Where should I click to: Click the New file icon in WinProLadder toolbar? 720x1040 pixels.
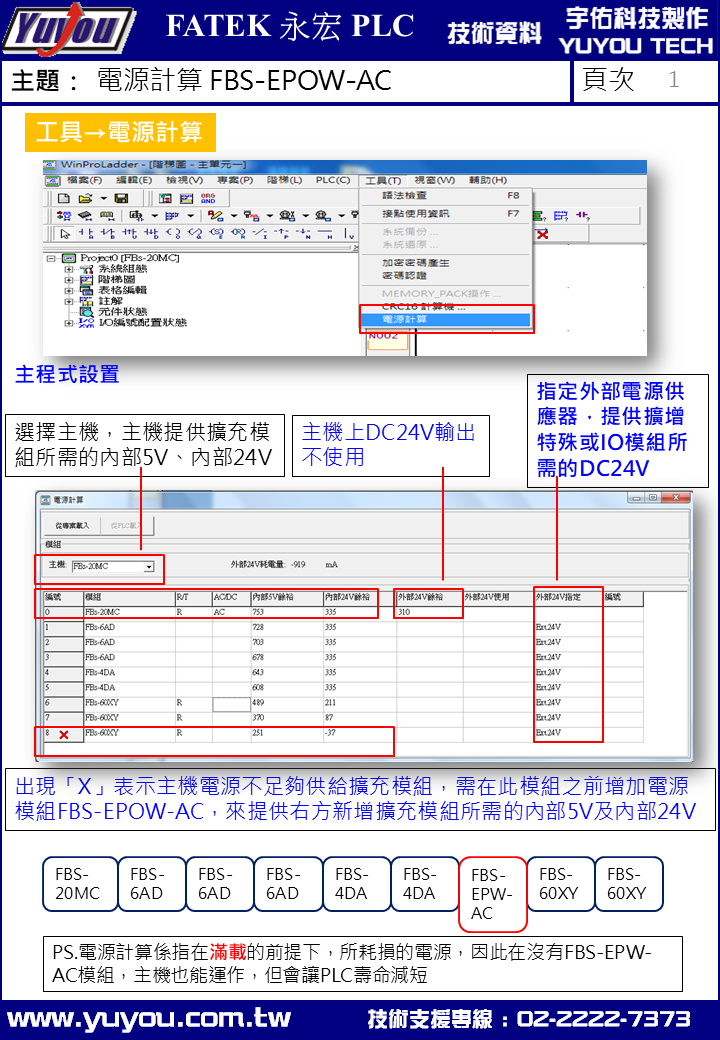[64, 198]
